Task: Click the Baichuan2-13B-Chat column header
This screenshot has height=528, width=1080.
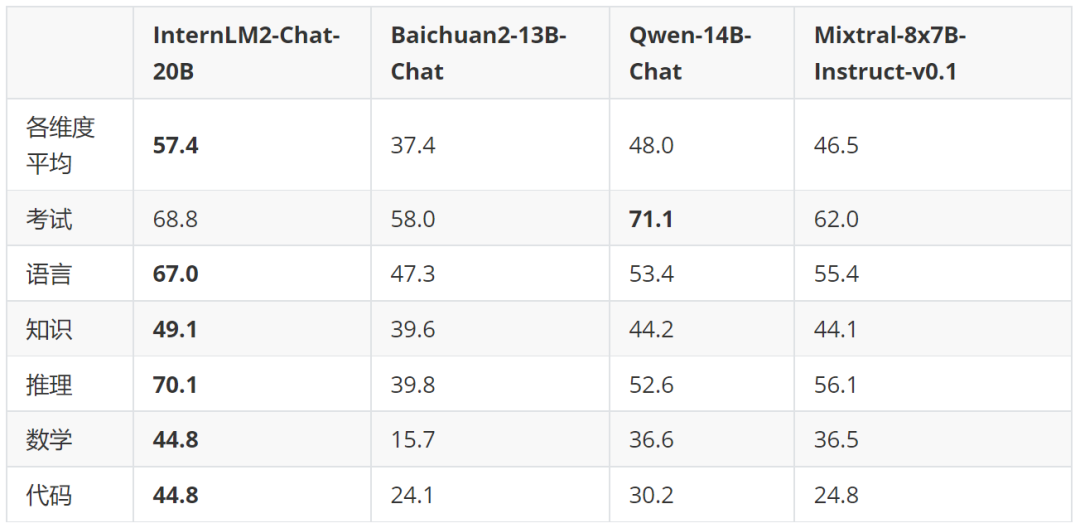Action: click(x=478, y=53)
